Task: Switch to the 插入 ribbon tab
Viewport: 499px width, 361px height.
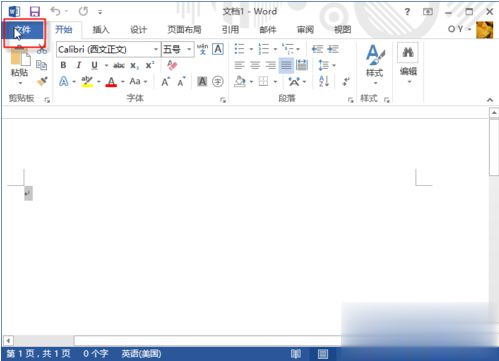Action: point(101,30)
